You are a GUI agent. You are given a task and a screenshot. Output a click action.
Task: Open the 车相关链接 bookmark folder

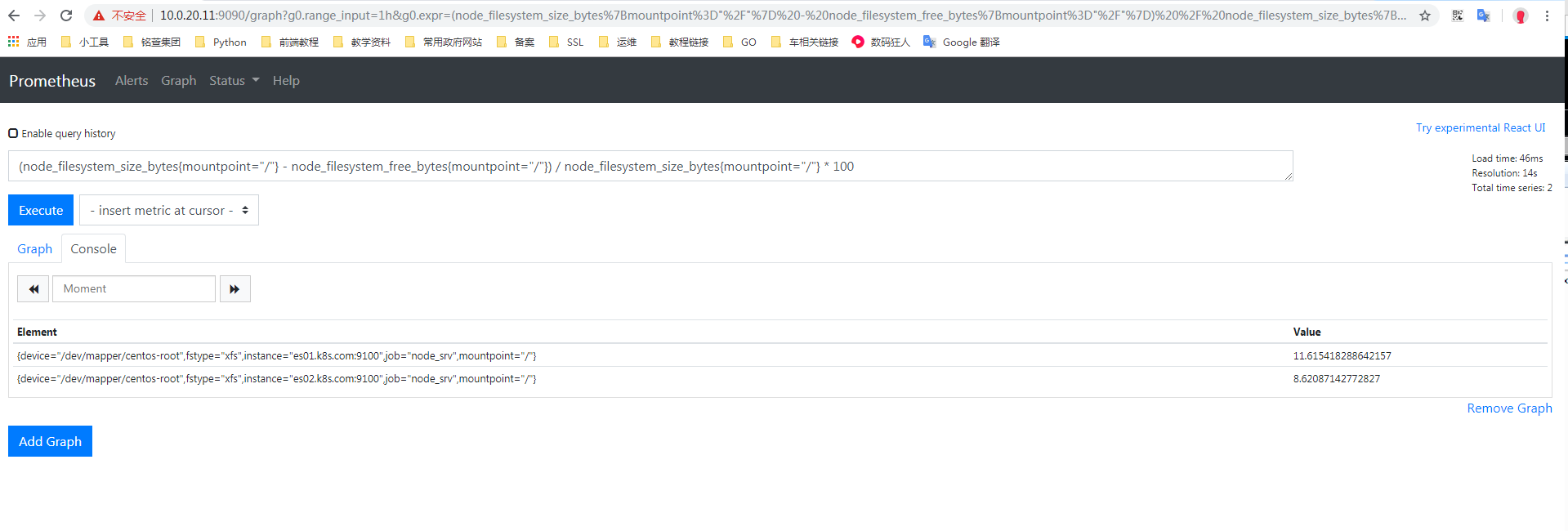point(805,42)
